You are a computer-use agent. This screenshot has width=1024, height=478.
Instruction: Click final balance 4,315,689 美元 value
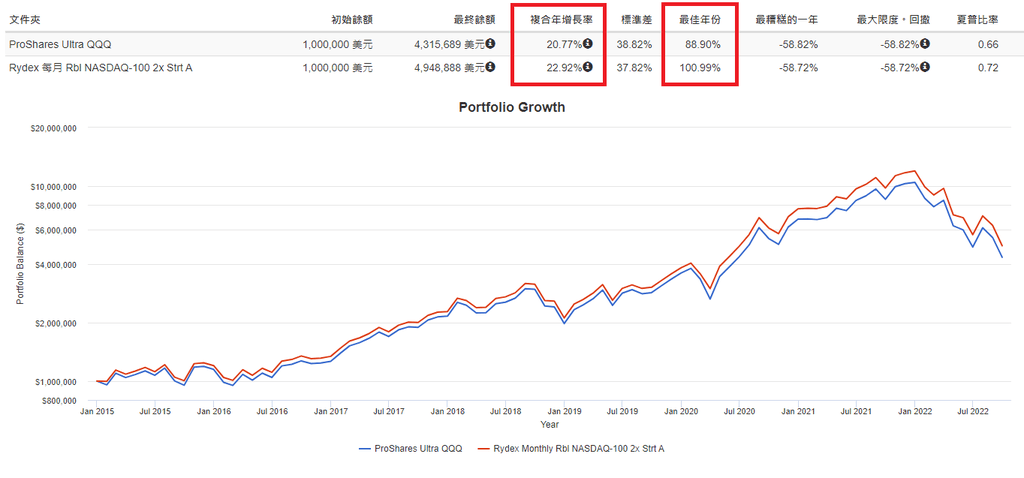pos(449,45)
